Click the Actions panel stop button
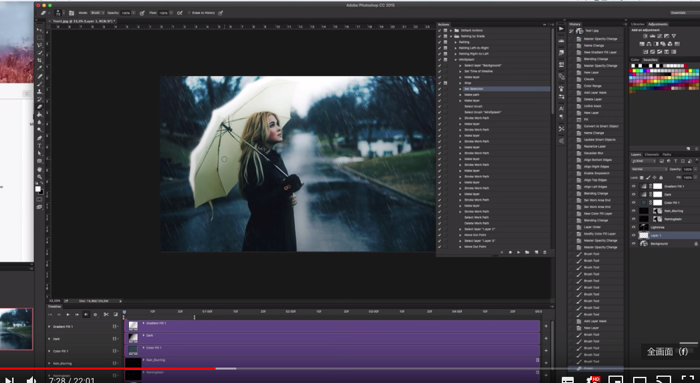 click(502, 252)
